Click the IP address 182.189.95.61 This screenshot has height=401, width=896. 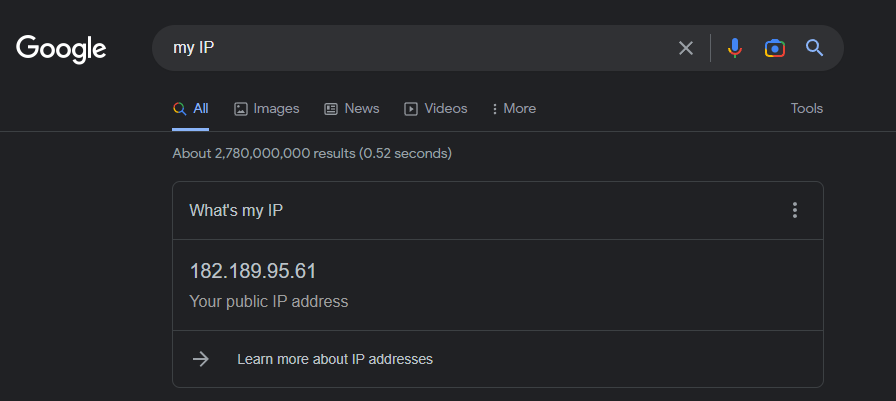pos(253,271)
